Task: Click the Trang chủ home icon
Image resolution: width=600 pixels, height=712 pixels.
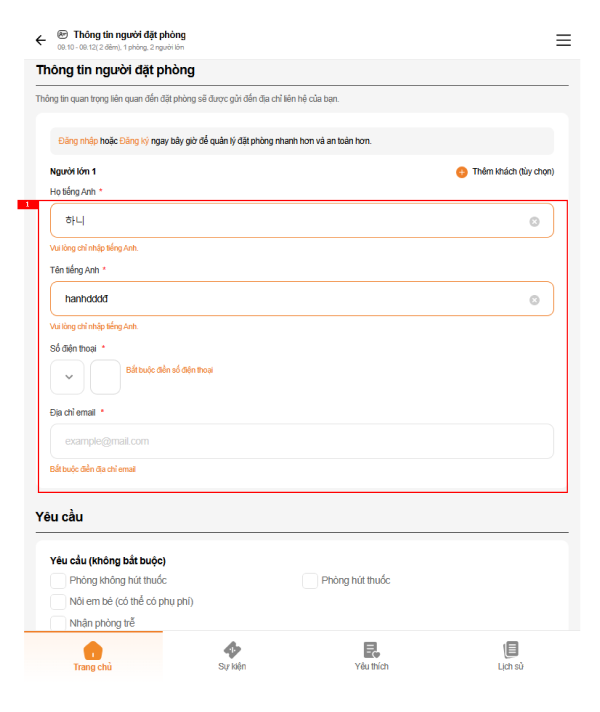Action: pyautogui.click(x=93, y=650)
